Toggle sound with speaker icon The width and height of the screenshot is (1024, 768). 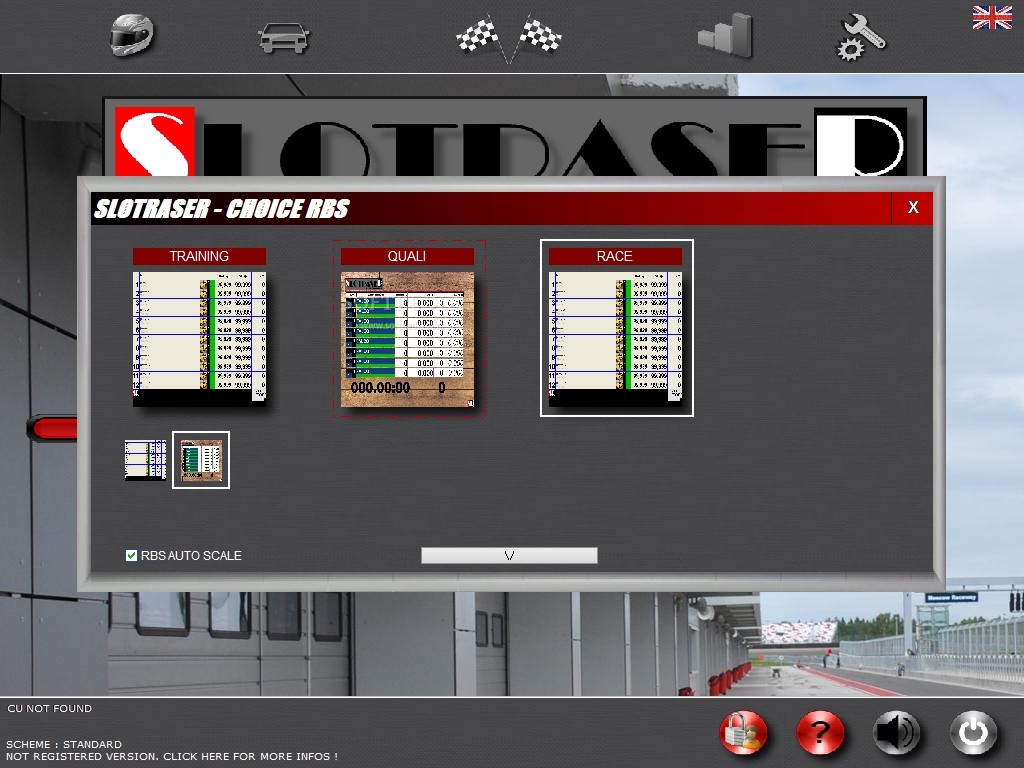pos(897,732)
